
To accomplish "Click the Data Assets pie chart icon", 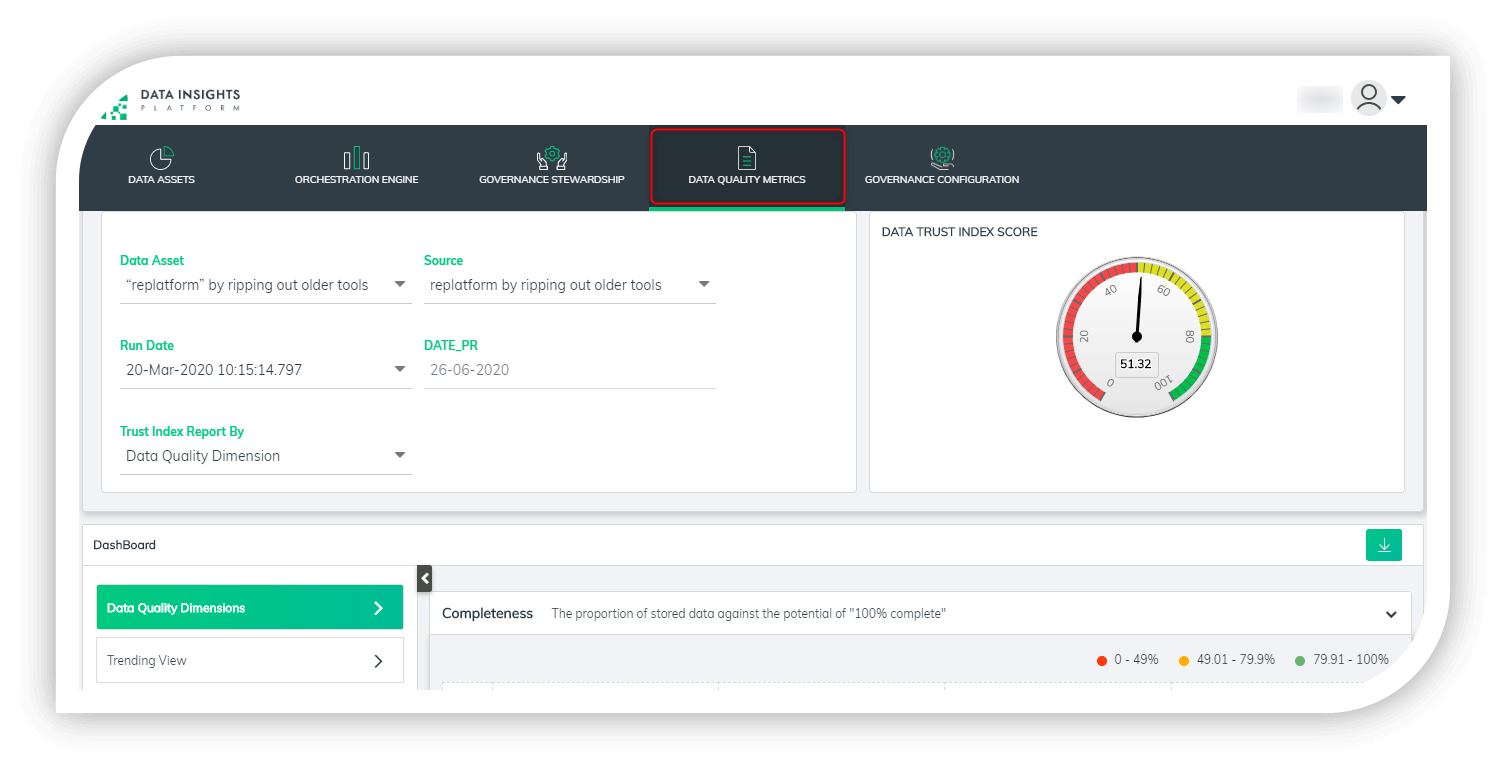I will pos(161,158).
